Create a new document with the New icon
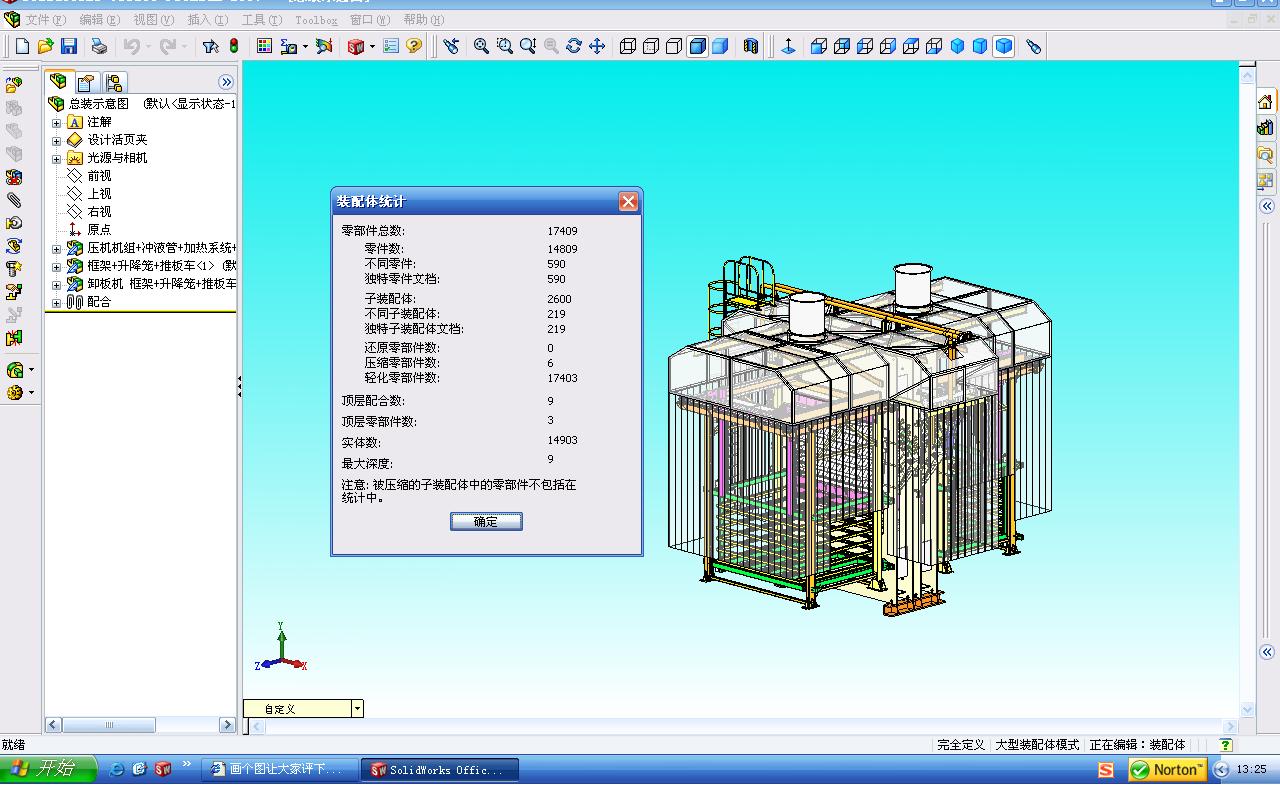 (22, 46)
